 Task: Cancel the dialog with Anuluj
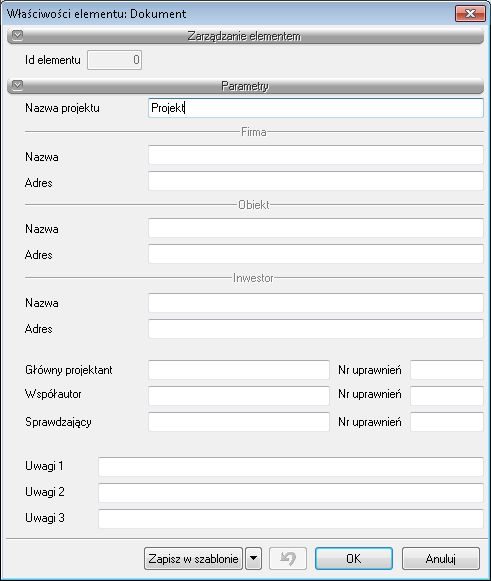(441, 558)
